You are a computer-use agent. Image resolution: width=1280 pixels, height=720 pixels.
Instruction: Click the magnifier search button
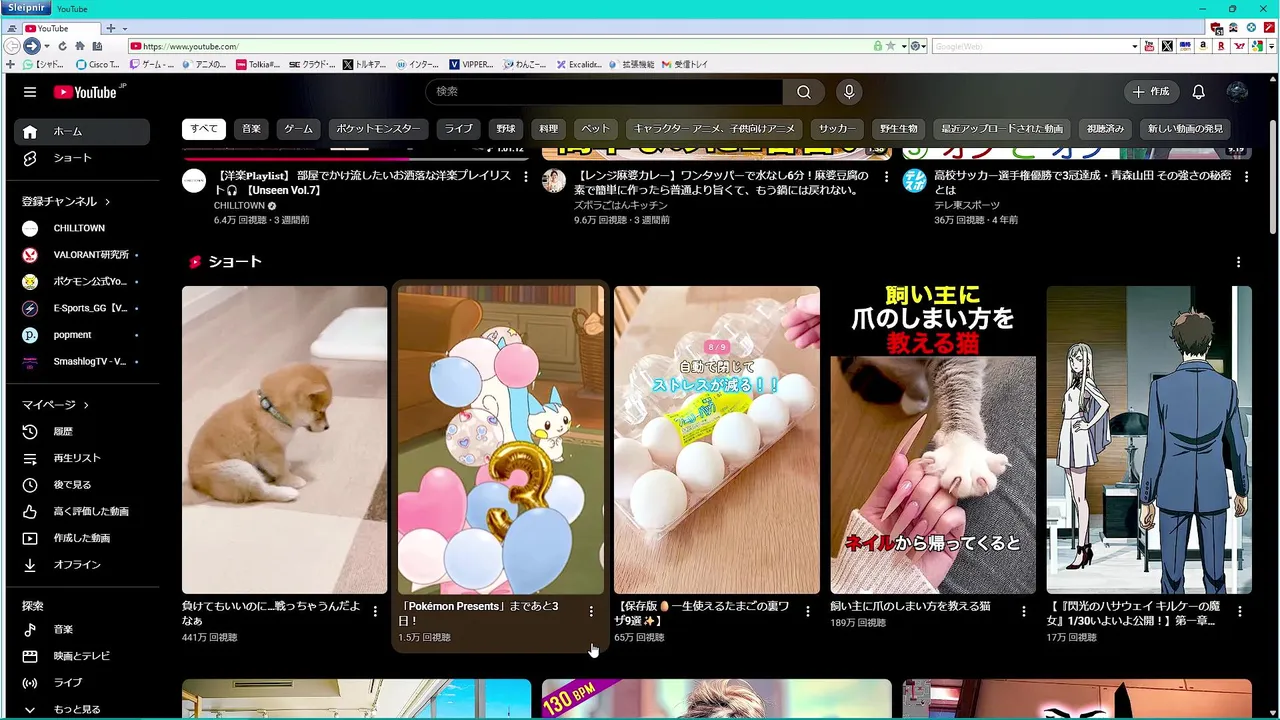(804, 92)
